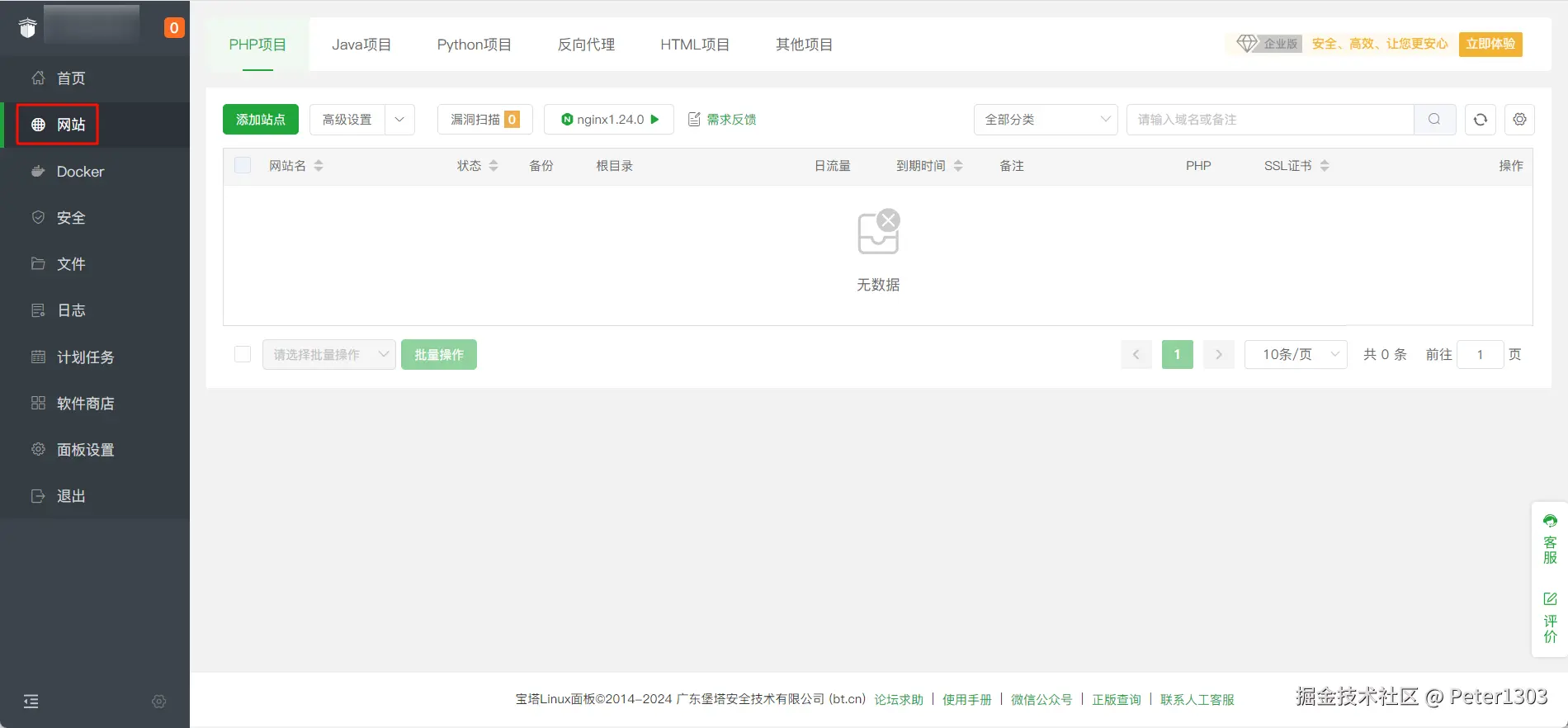Click the 无数据 empty state icon
This screenshot has width=1568, height=728.
[878, 232]
